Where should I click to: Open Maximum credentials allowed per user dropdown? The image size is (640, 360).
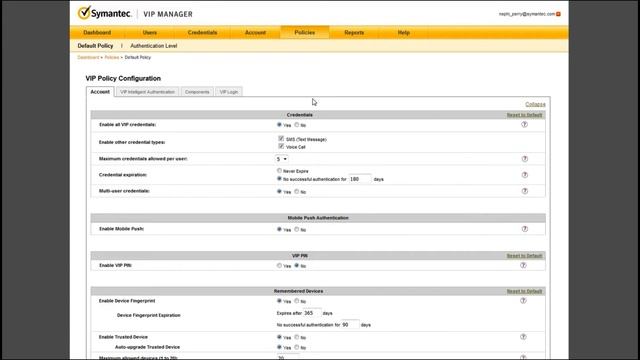pyautogui.click(x=282, y=159)
